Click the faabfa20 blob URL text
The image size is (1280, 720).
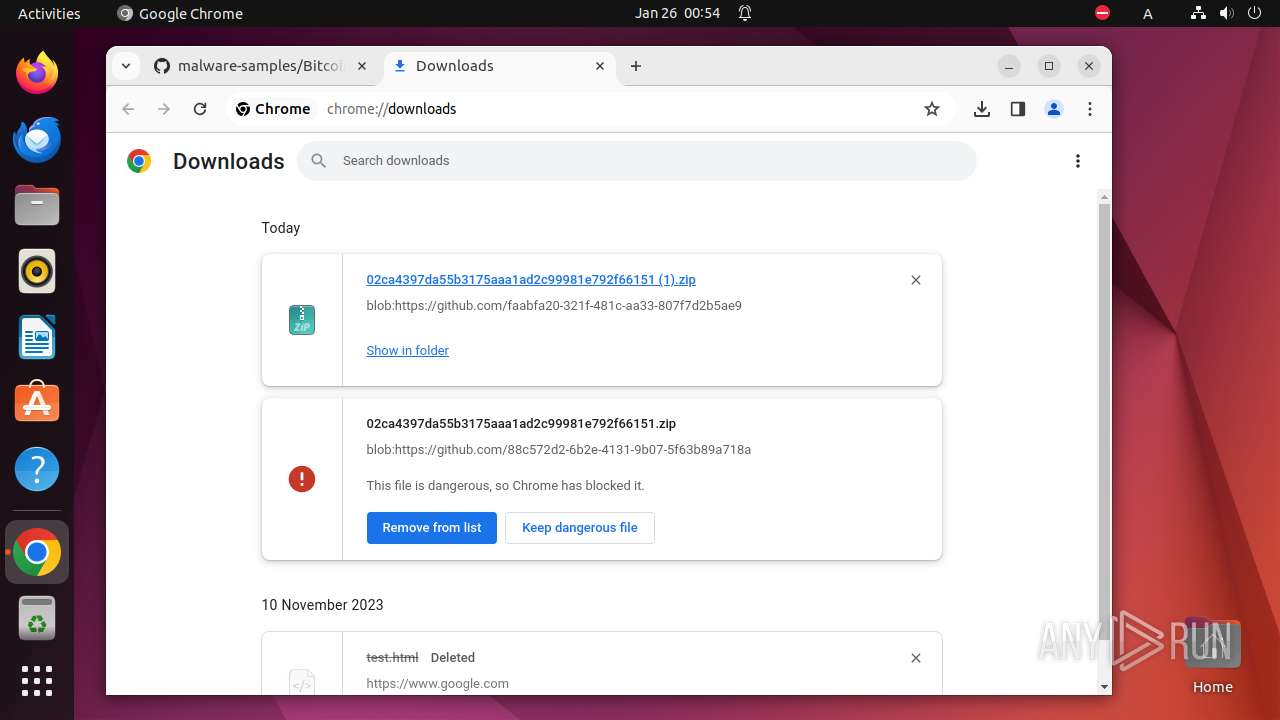tap(554, 306)
